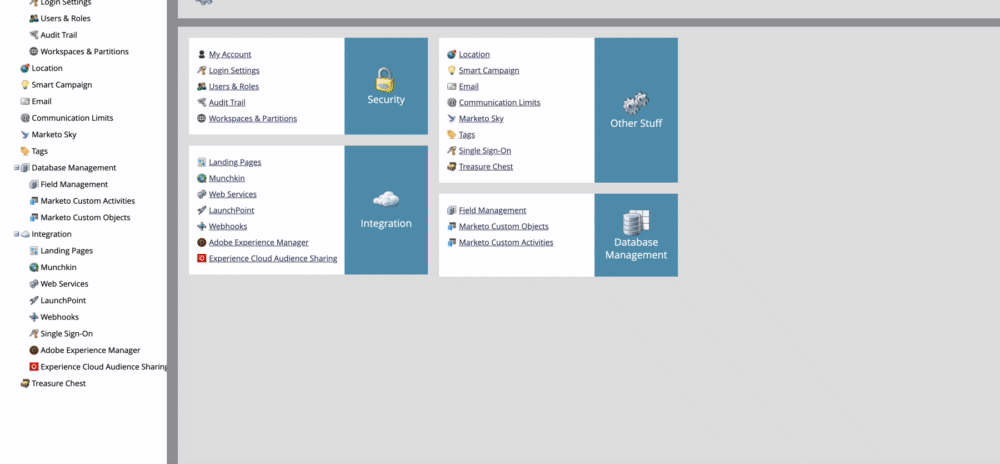Select Web Services in sidebar tree
The height and width of the screenshot is (464, 1000).
click(x=64, y=284)
